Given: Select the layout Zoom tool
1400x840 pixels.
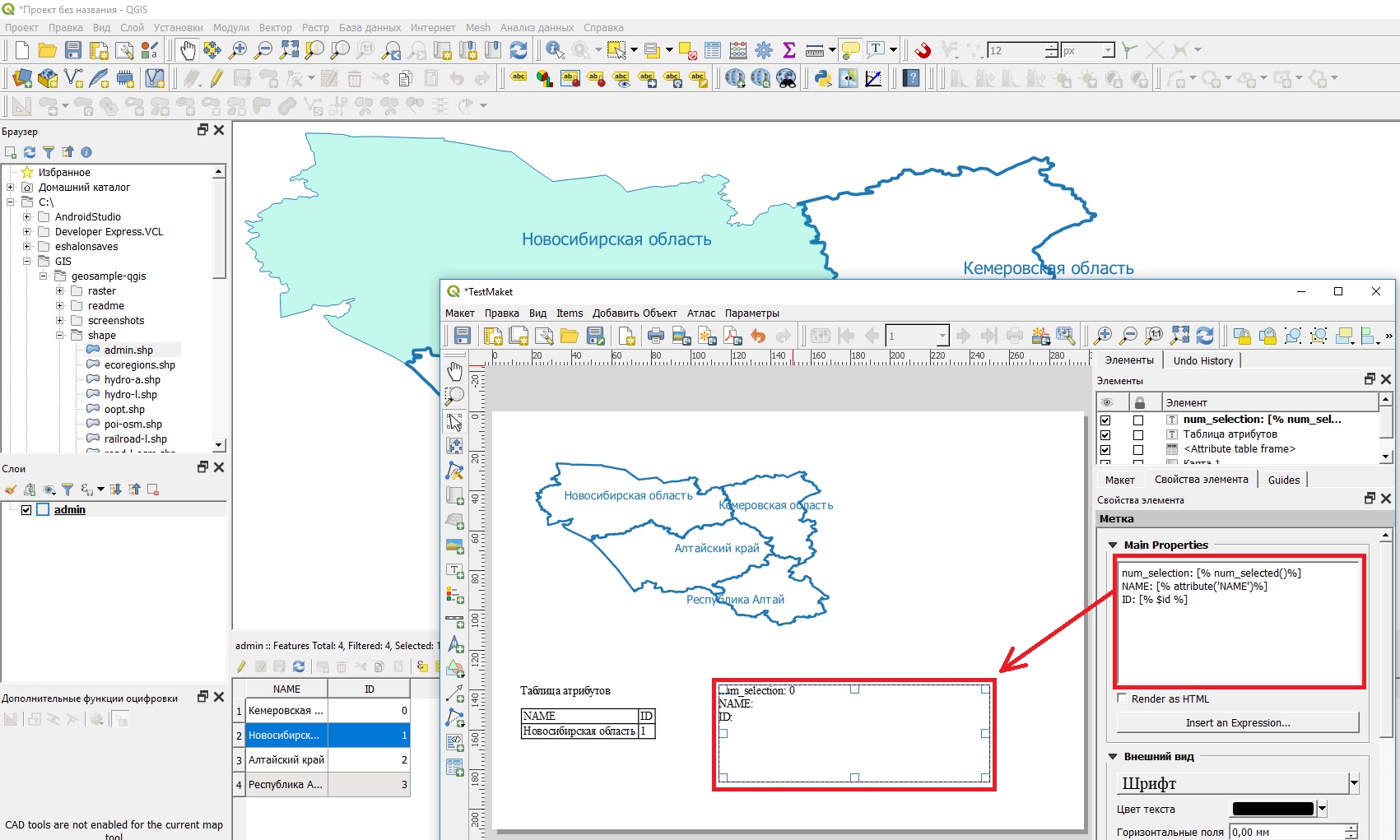Looking at the screenshot, I should click(454, 396).
